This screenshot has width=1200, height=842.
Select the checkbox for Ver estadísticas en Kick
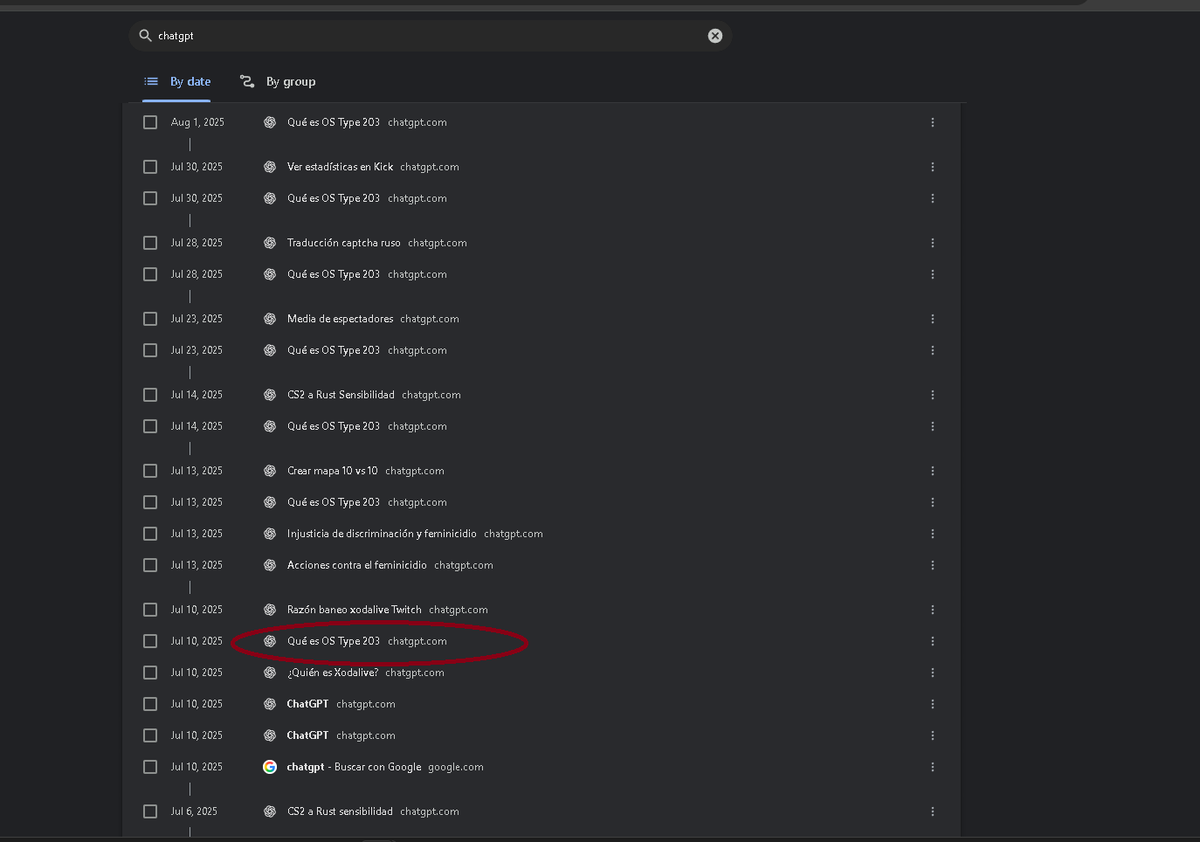click(150, 167)
